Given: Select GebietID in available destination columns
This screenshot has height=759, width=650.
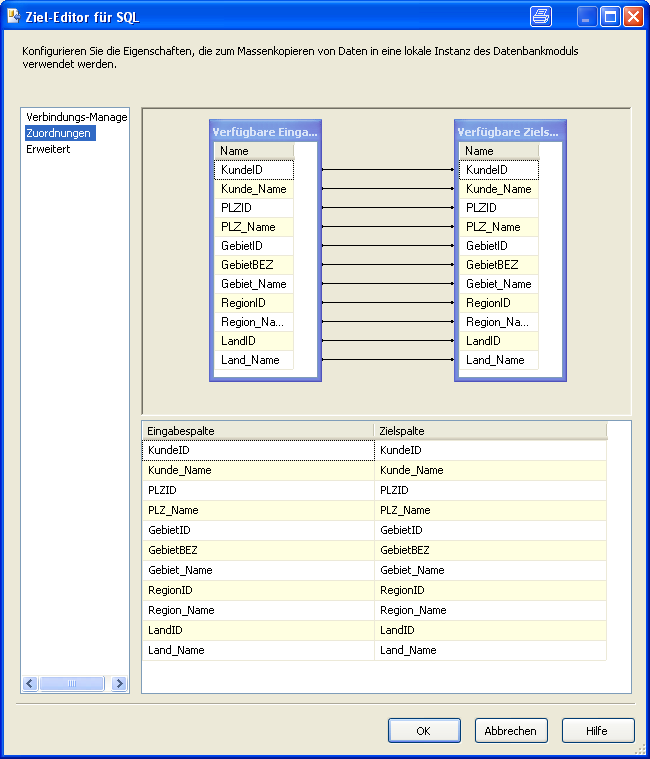Looking at the screenshot, I should [x=499, y=246].
